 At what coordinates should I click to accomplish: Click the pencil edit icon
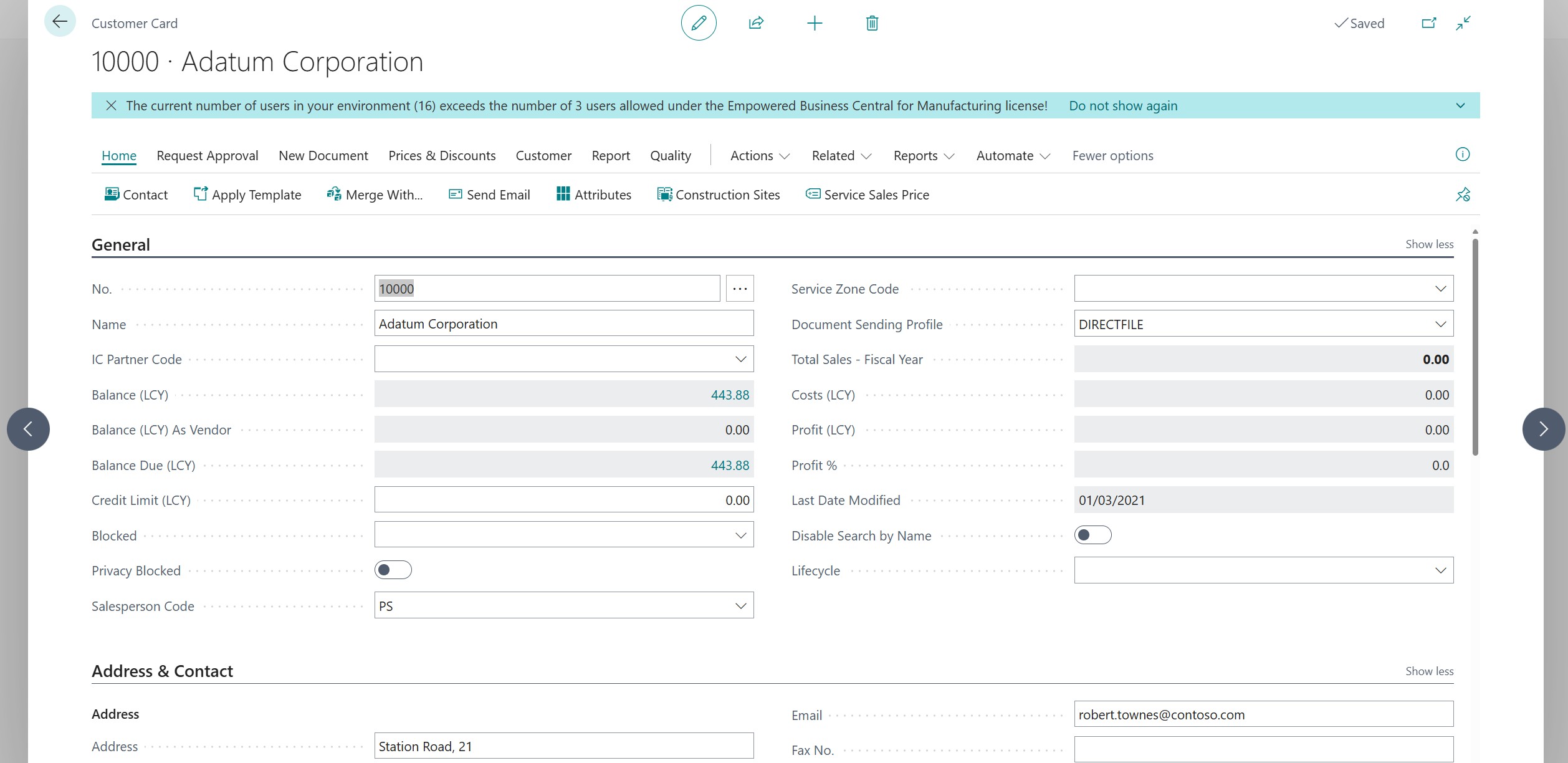pos(699,23)
